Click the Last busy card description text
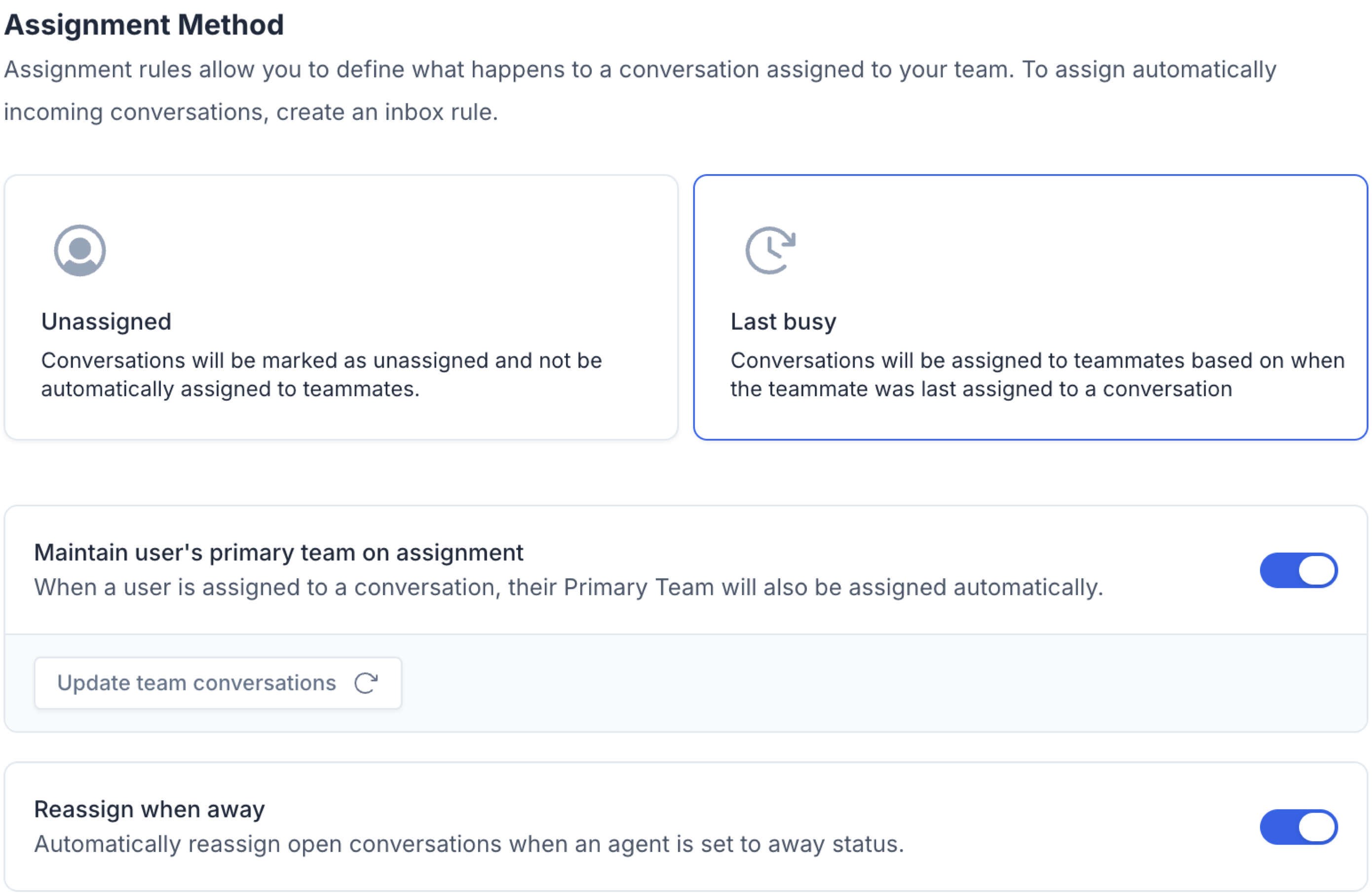The width and height of the screenshot is (1372, 895). click(x=1036, y=374)
